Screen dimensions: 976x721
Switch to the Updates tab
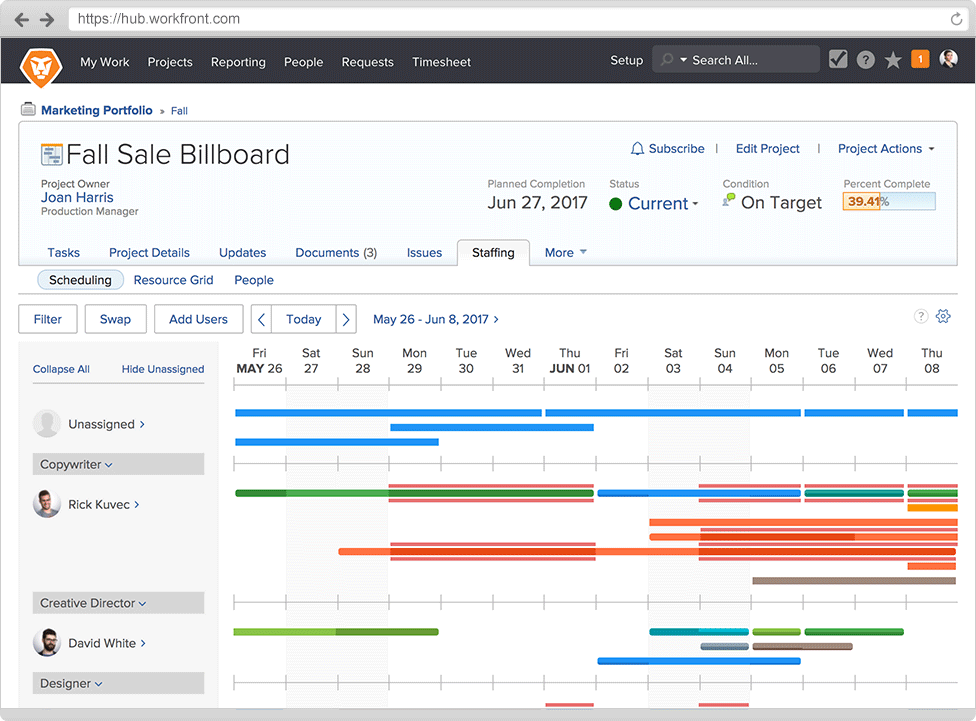(242, 253)
